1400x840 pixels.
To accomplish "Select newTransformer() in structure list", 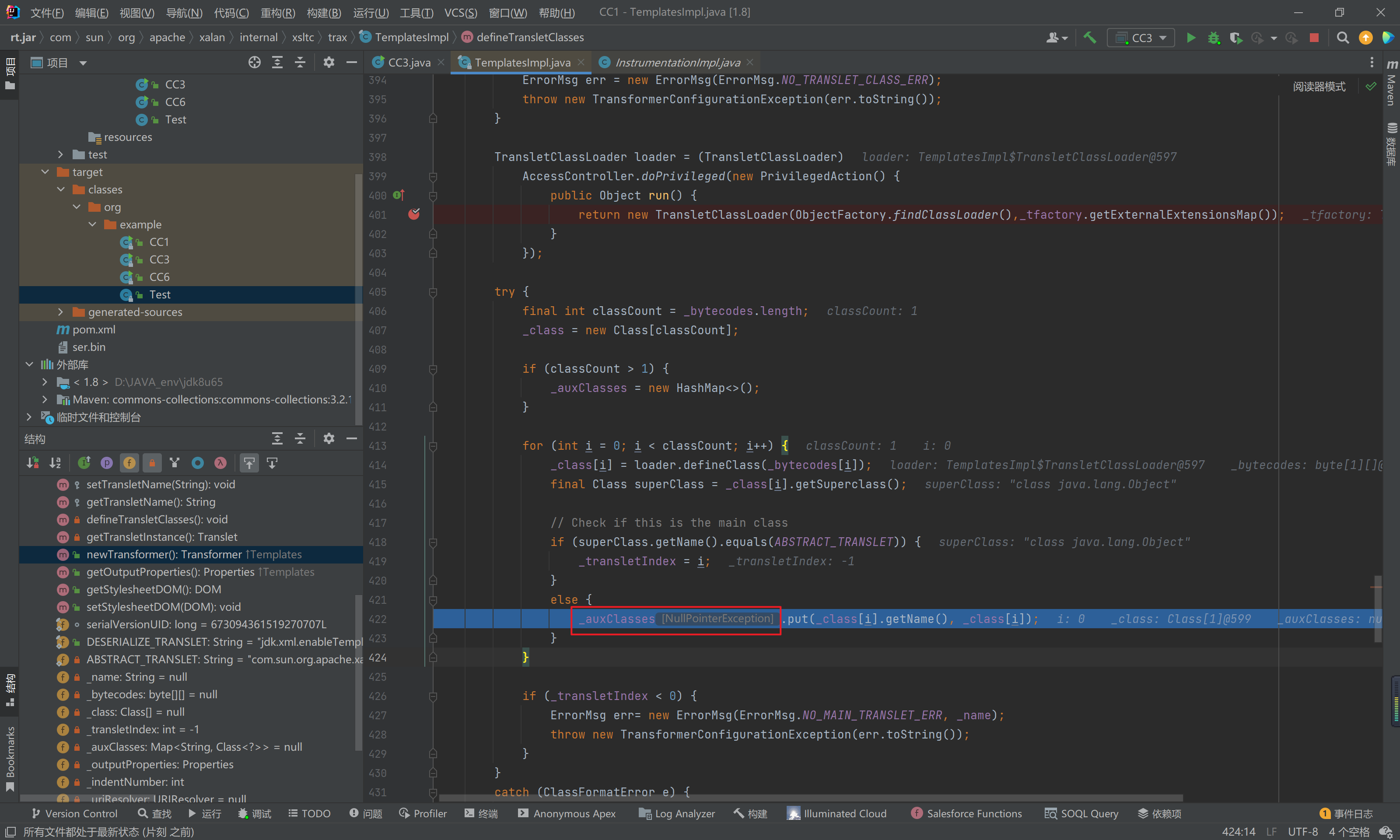I will tap(164, 554).
